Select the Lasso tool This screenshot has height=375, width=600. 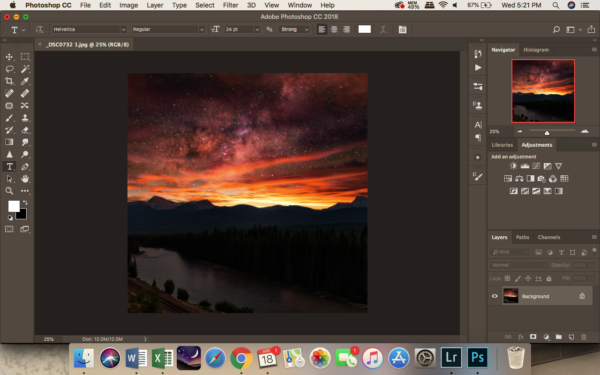coord(9,69)
